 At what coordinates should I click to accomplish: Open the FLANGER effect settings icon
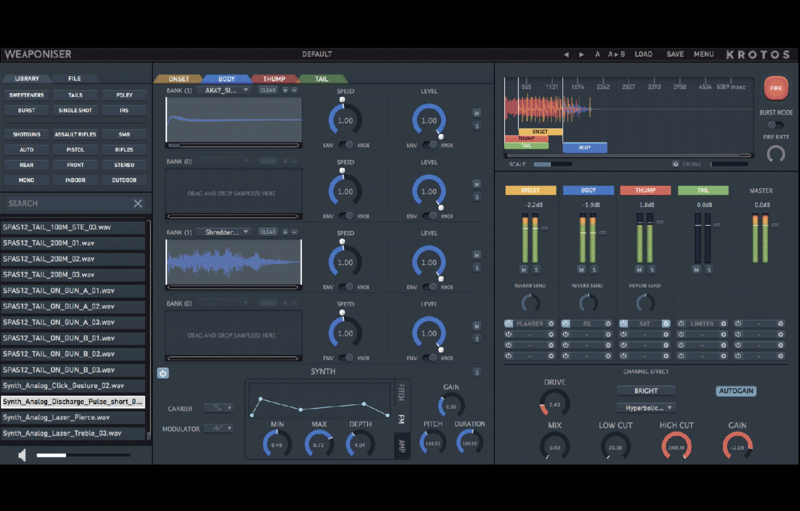point(551,323)
